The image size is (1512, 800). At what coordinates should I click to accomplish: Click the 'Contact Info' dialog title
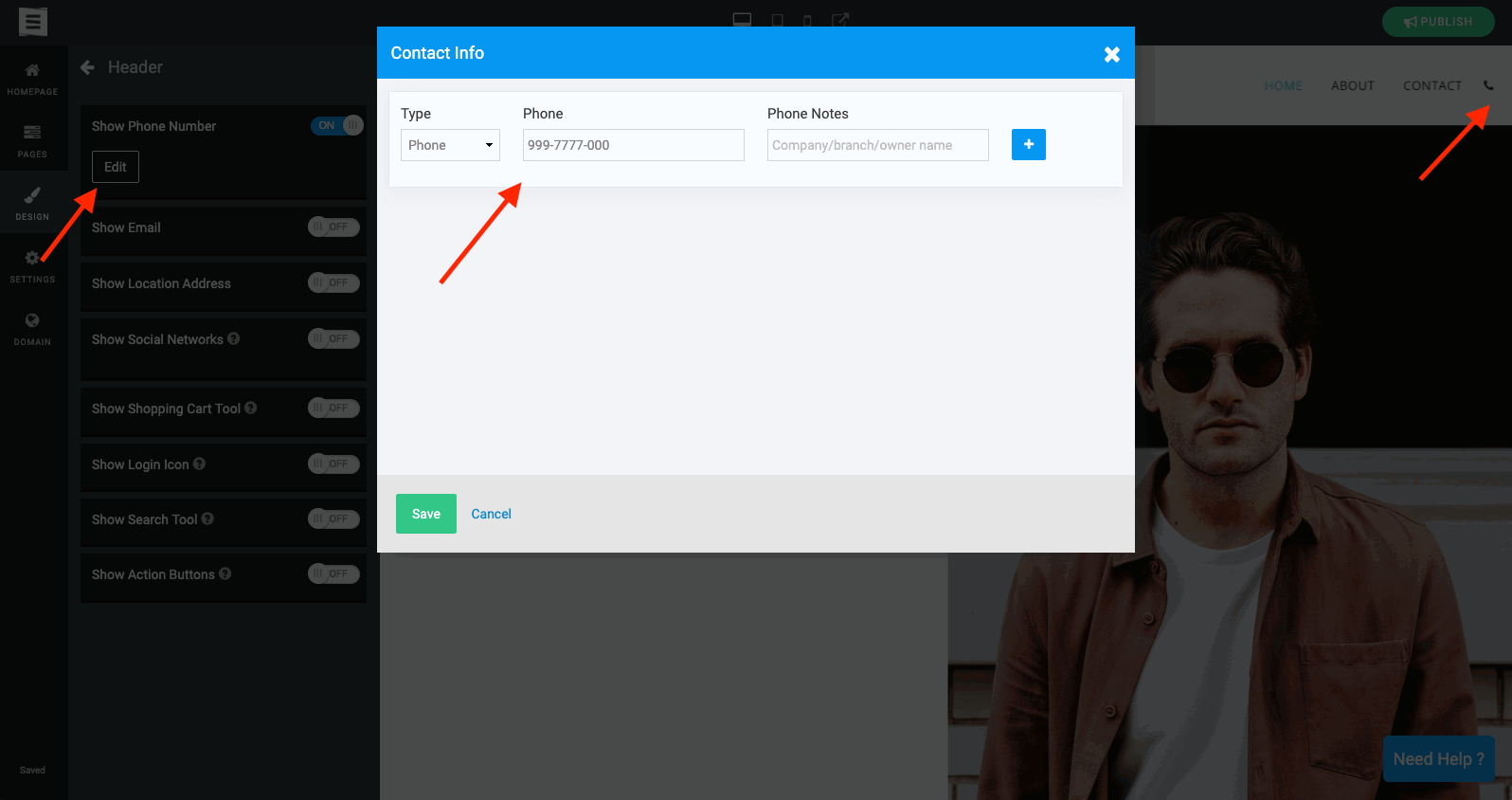438,53
